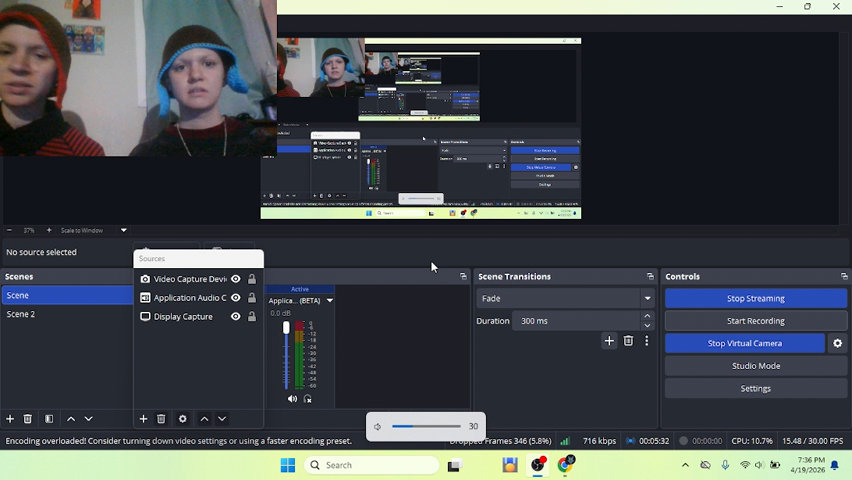Pop out the Scene Transitions dock
The width and height of the screenshot is (852, 480).
[650, 277]
